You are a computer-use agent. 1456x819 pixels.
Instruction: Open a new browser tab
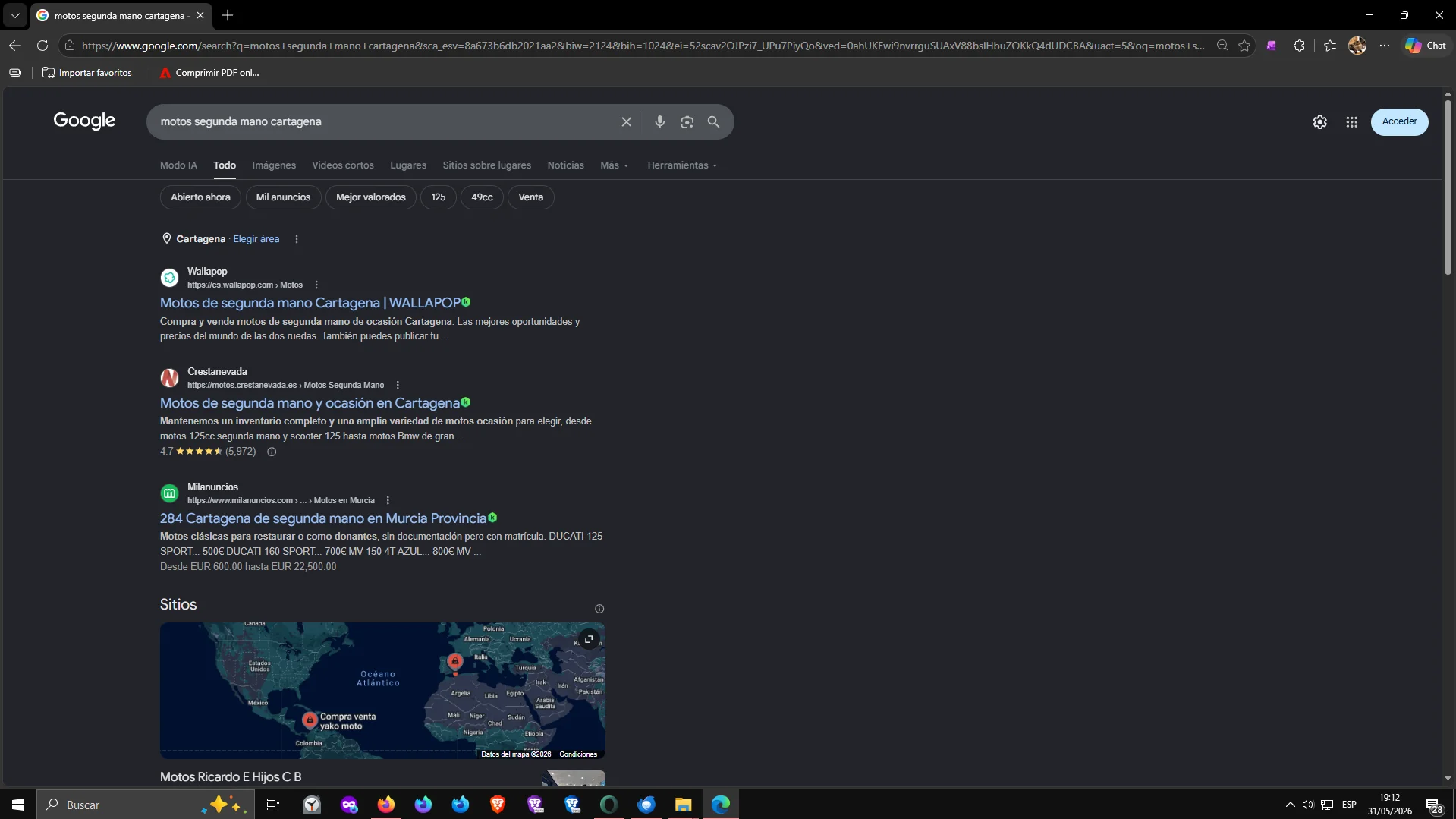[x=228, y=15]
